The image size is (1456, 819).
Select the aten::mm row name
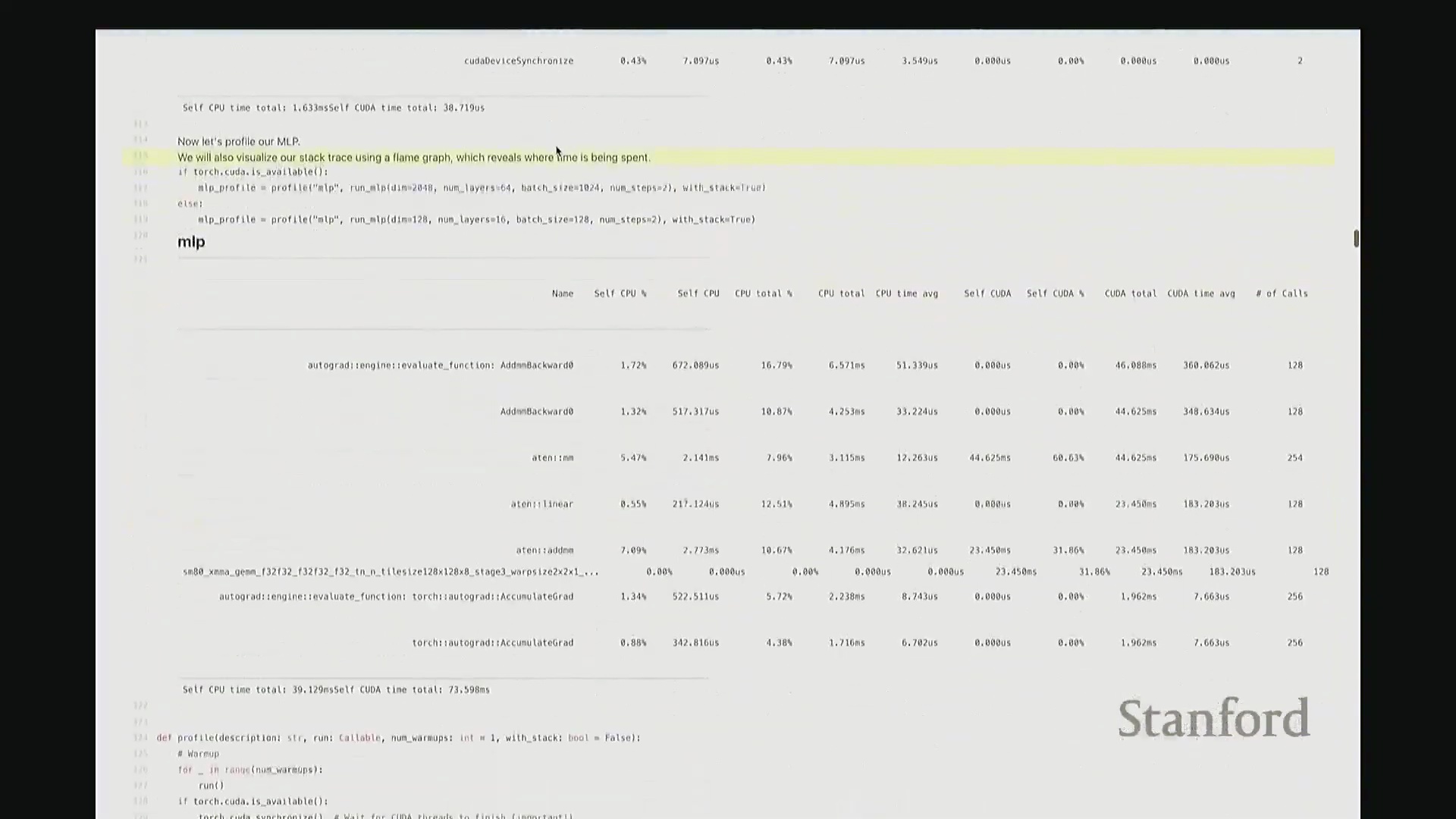pyautogui.click(x=552, y=458)
